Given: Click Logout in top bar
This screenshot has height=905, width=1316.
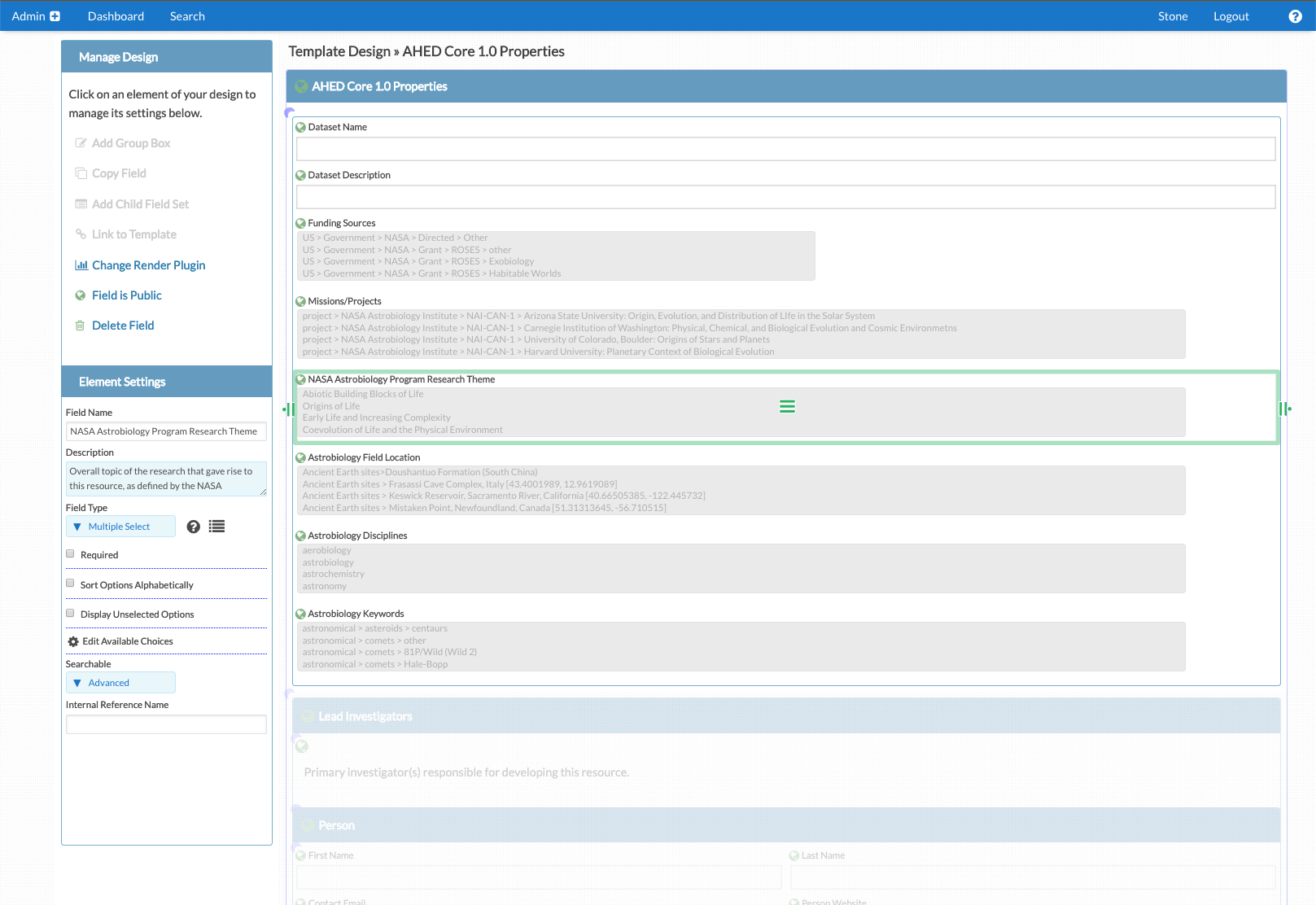Looking at the screenshot, I should click(1231, 16).
